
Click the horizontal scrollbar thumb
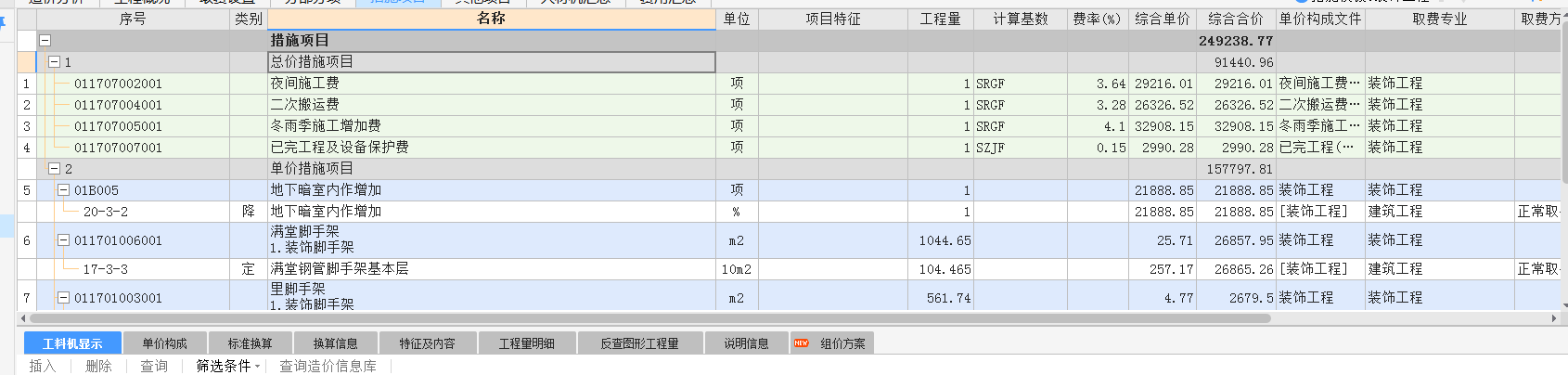pyautogui.click(x=649, y=318)
